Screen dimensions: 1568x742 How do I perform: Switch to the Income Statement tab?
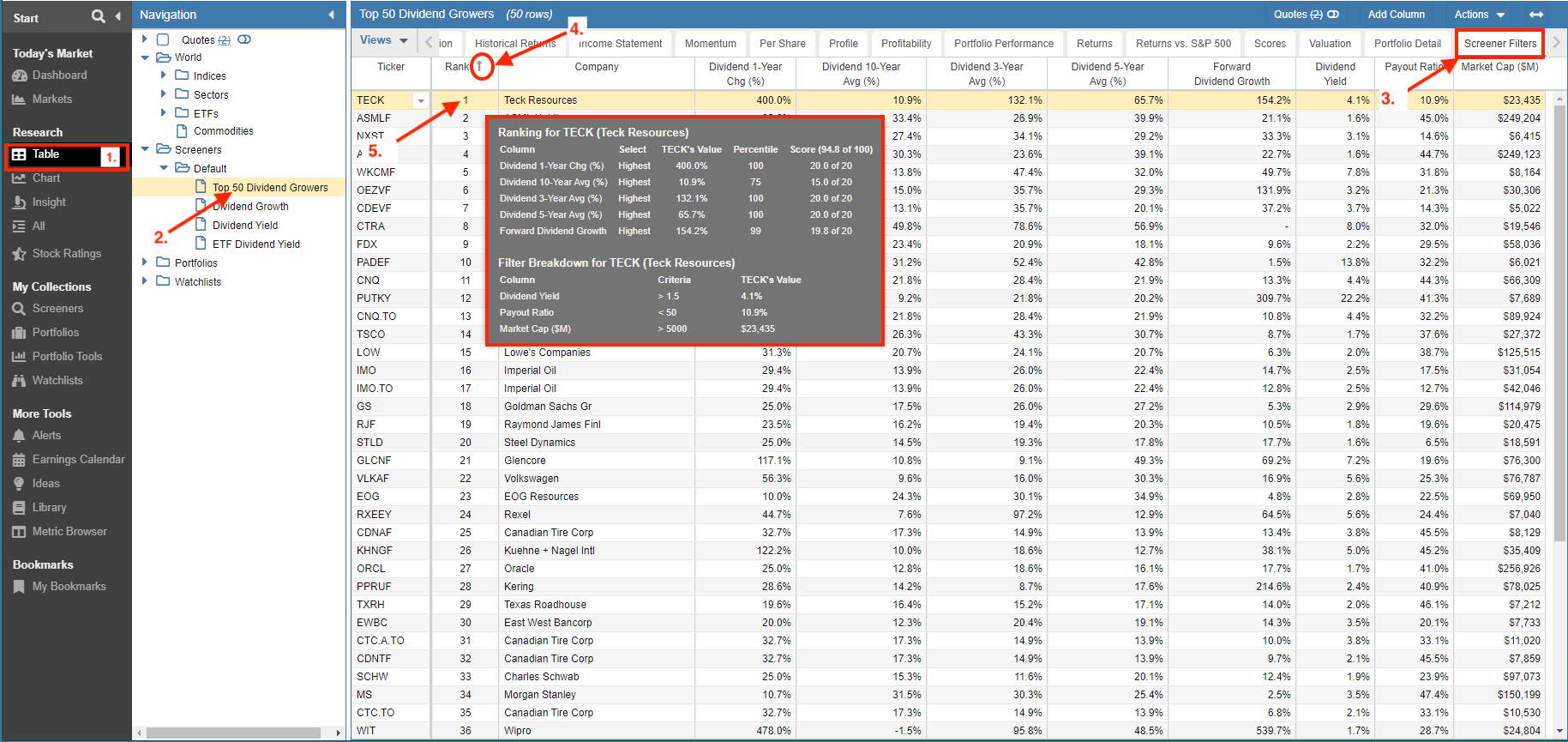(x=620, y=44)
